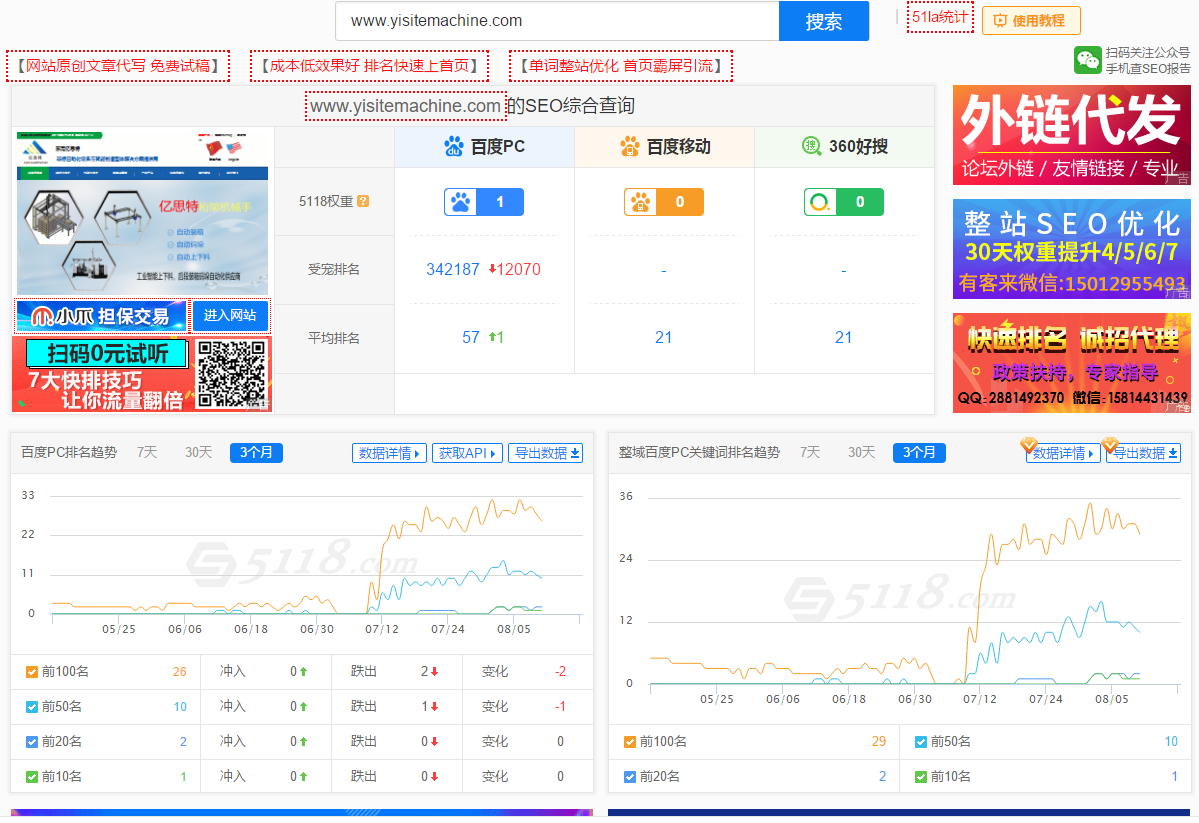Toggle 前20名 checkbox in left panel
The height and width of the screenshot is (823, 1199).
[x=31, y=742]
